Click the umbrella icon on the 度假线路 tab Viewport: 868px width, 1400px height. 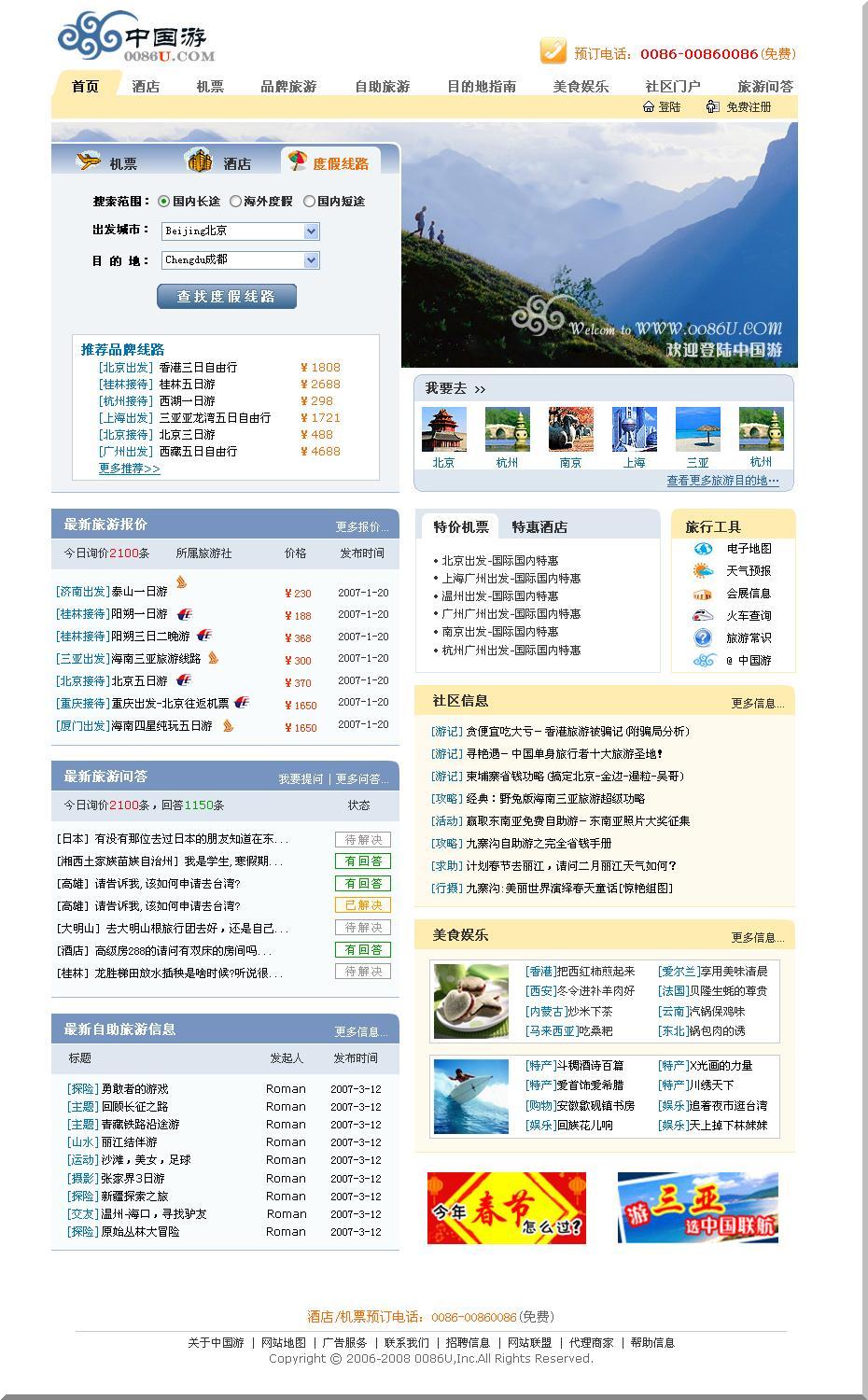pyautogui.click(x=297, y=161)
